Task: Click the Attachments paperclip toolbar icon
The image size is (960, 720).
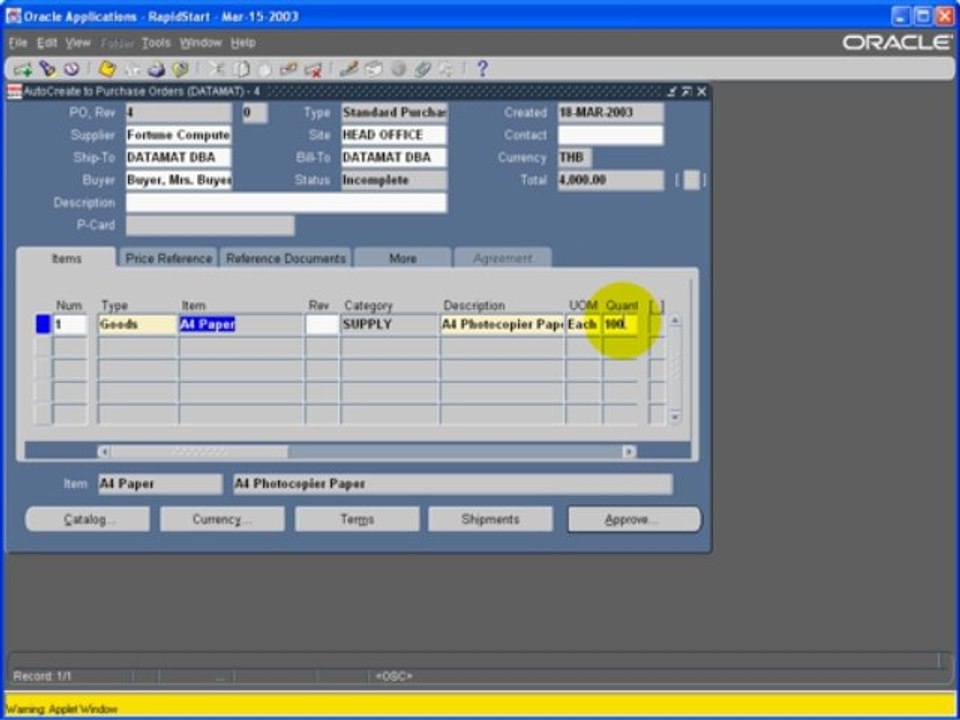Action: 422,69
